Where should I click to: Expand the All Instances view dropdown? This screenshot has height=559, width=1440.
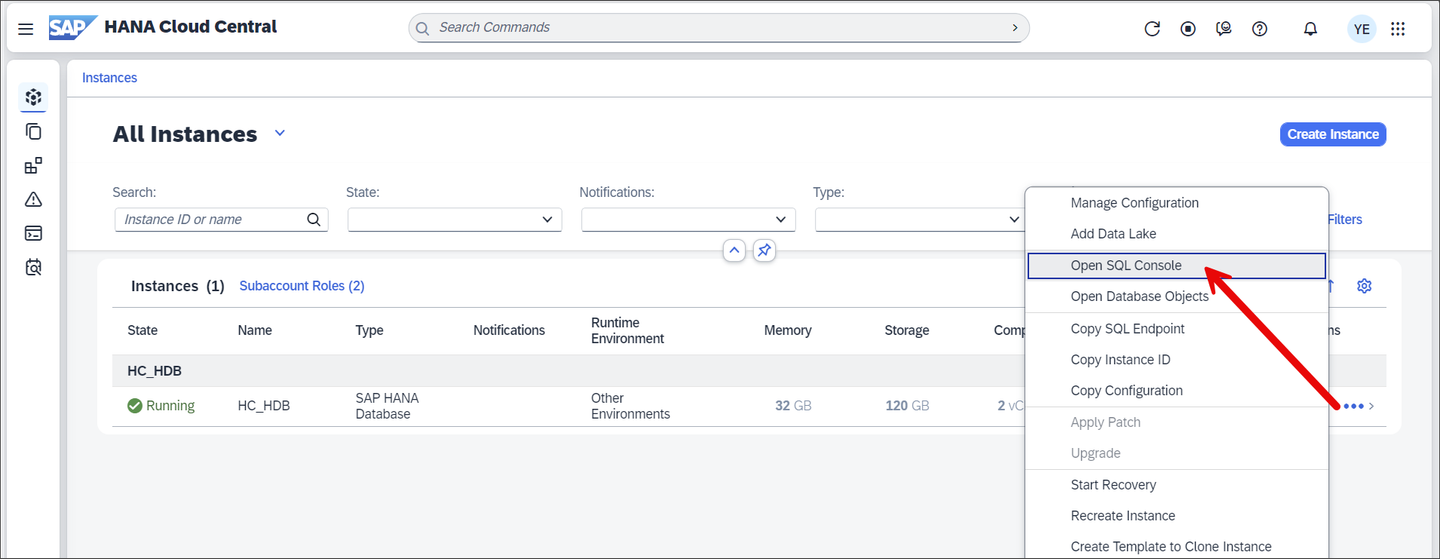pyautogui.click(x=280, y=133)
